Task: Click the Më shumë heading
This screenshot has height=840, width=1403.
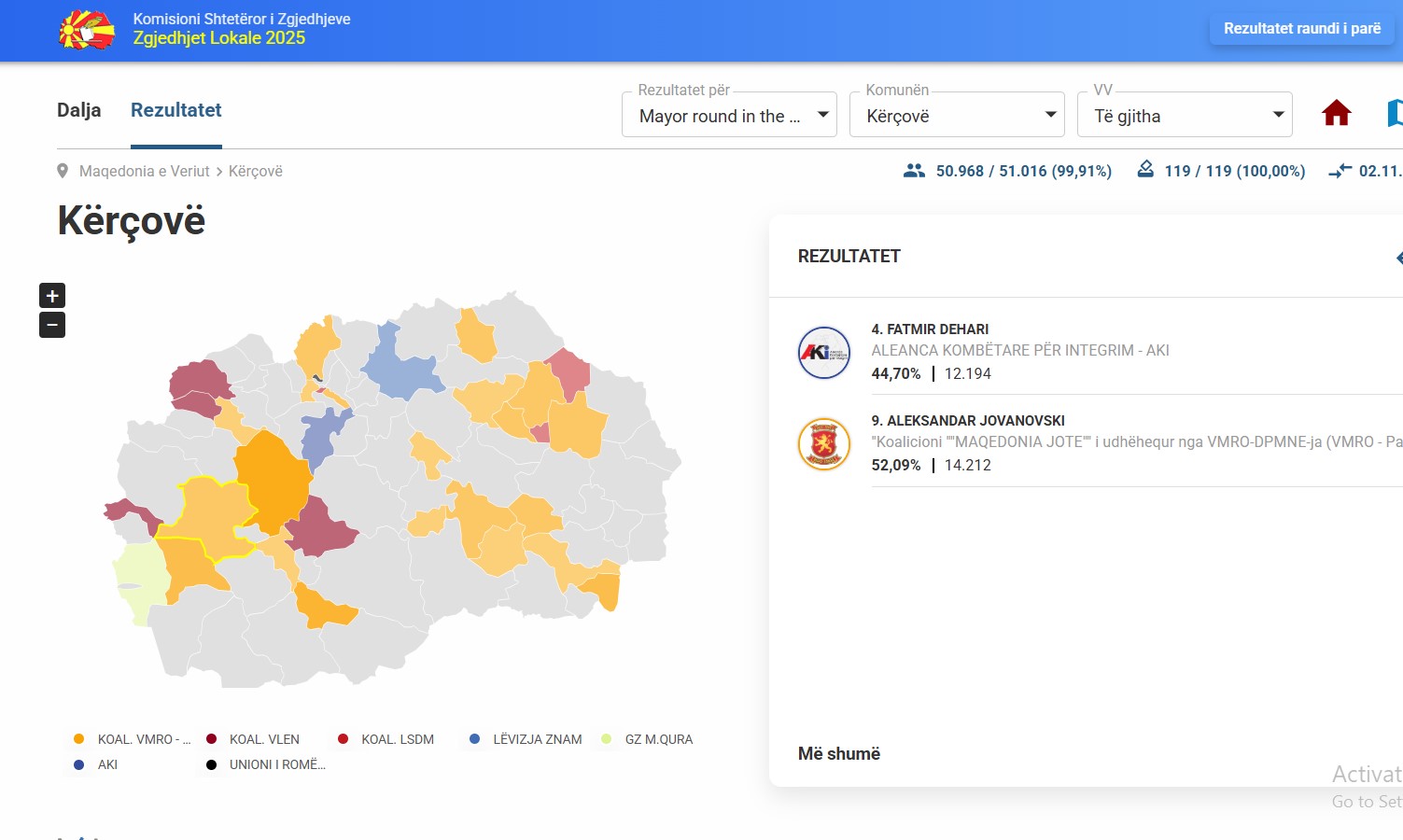Action: point(838,754)
